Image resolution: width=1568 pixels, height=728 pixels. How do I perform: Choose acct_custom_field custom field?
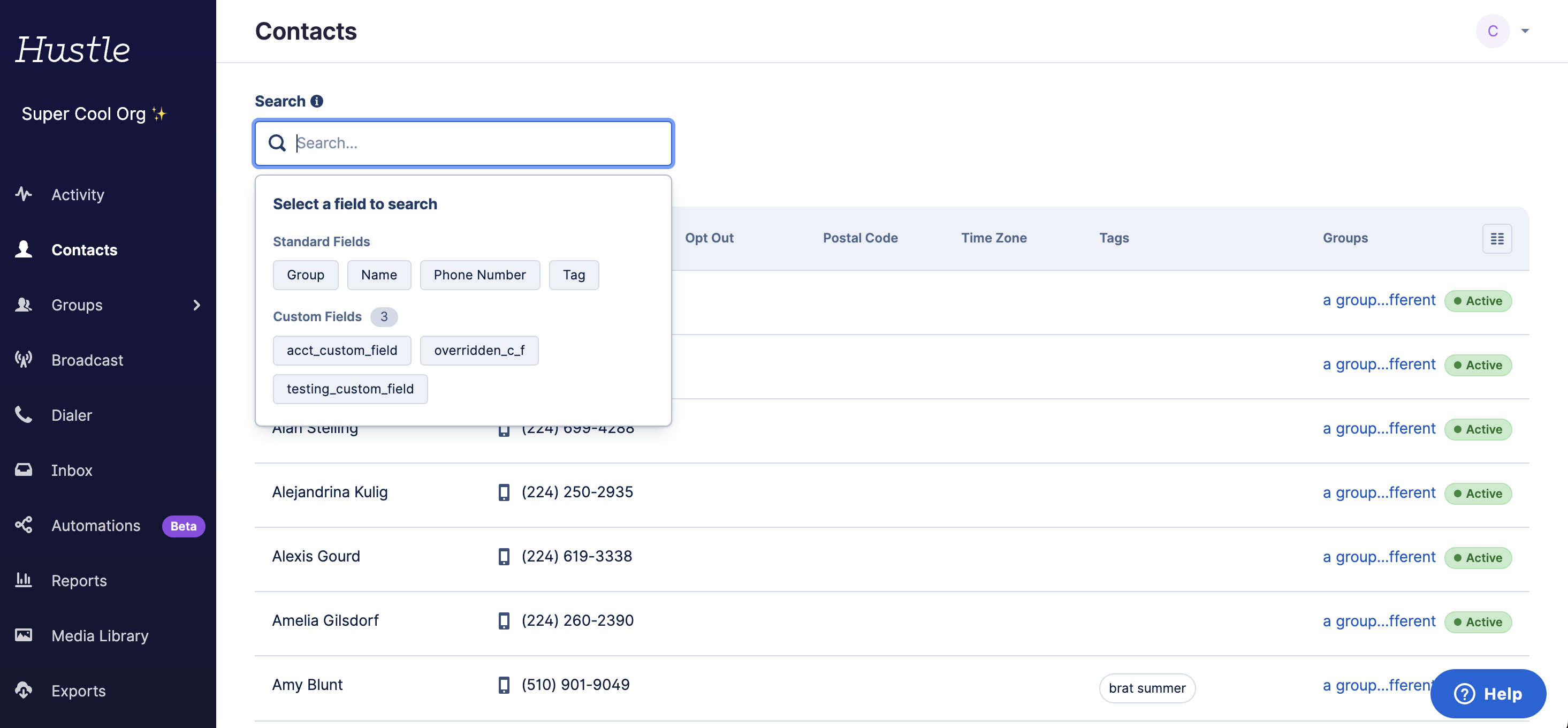coord(342,351)
